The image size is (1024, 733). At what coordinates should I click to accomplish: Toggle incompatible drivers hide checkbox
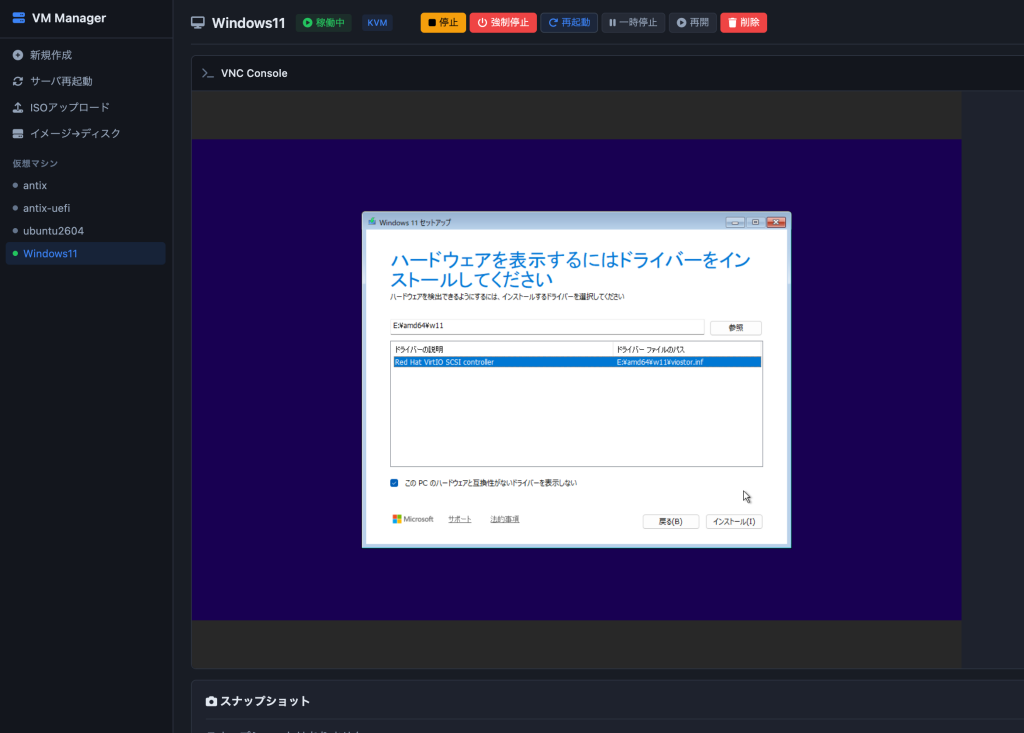pyautogui.click(x=394, y=483)
